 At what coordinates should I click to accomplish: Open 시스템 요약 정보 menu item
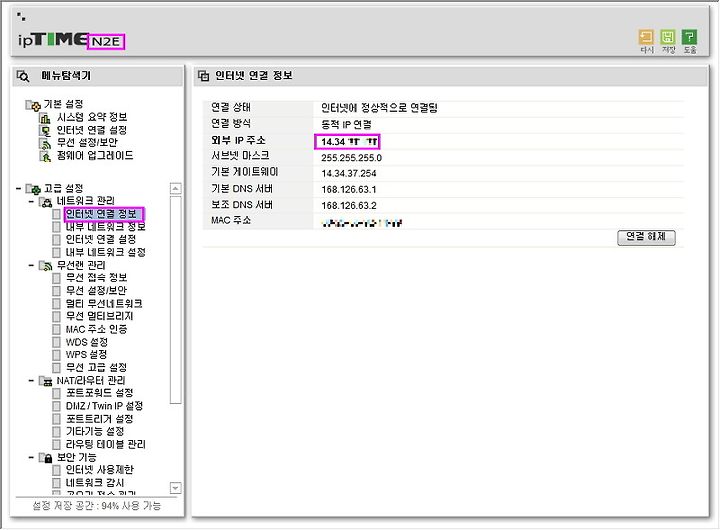[92, 118]
